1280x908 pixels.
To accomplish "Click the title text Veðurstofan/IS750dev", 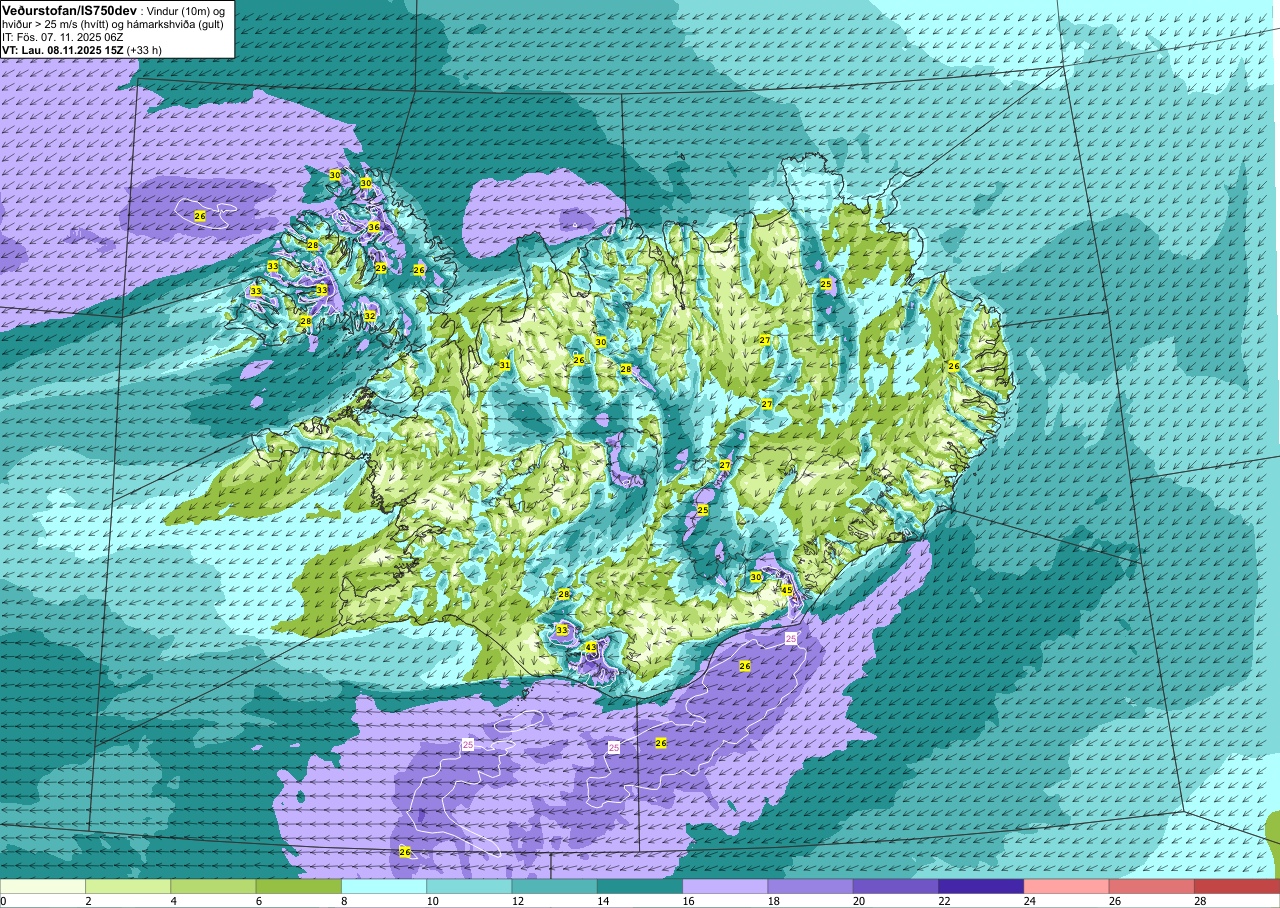I will 69,9.
